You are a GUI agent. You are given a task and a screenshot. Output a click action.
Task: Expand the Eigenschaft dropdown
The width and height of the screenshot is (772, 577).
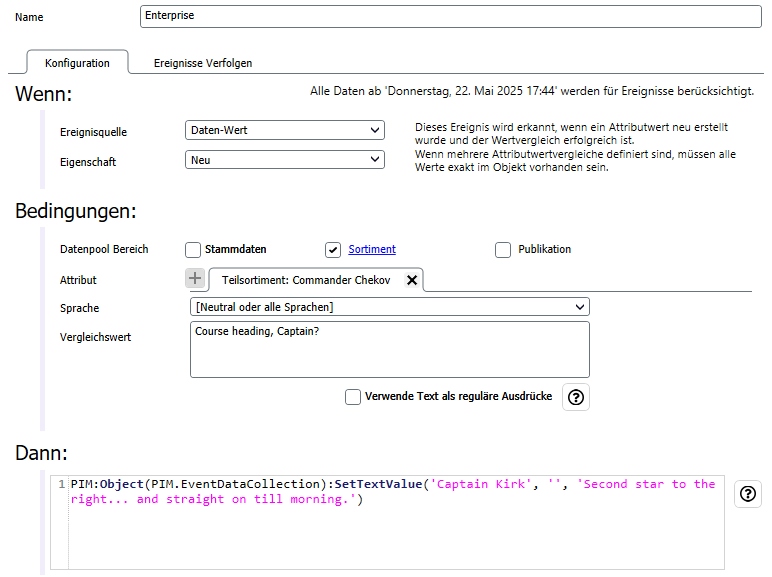pyautogui.click(x=285, y=160)
